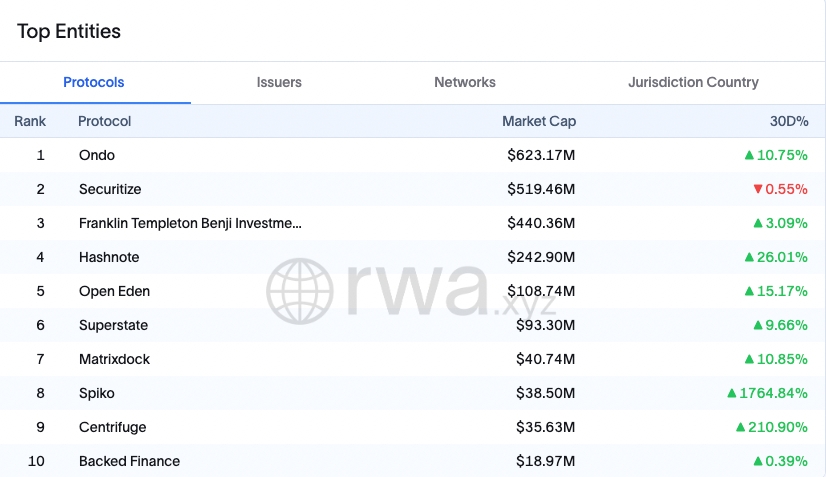
Task: Sort by the Protocol column header
Action: click(104, 121)
